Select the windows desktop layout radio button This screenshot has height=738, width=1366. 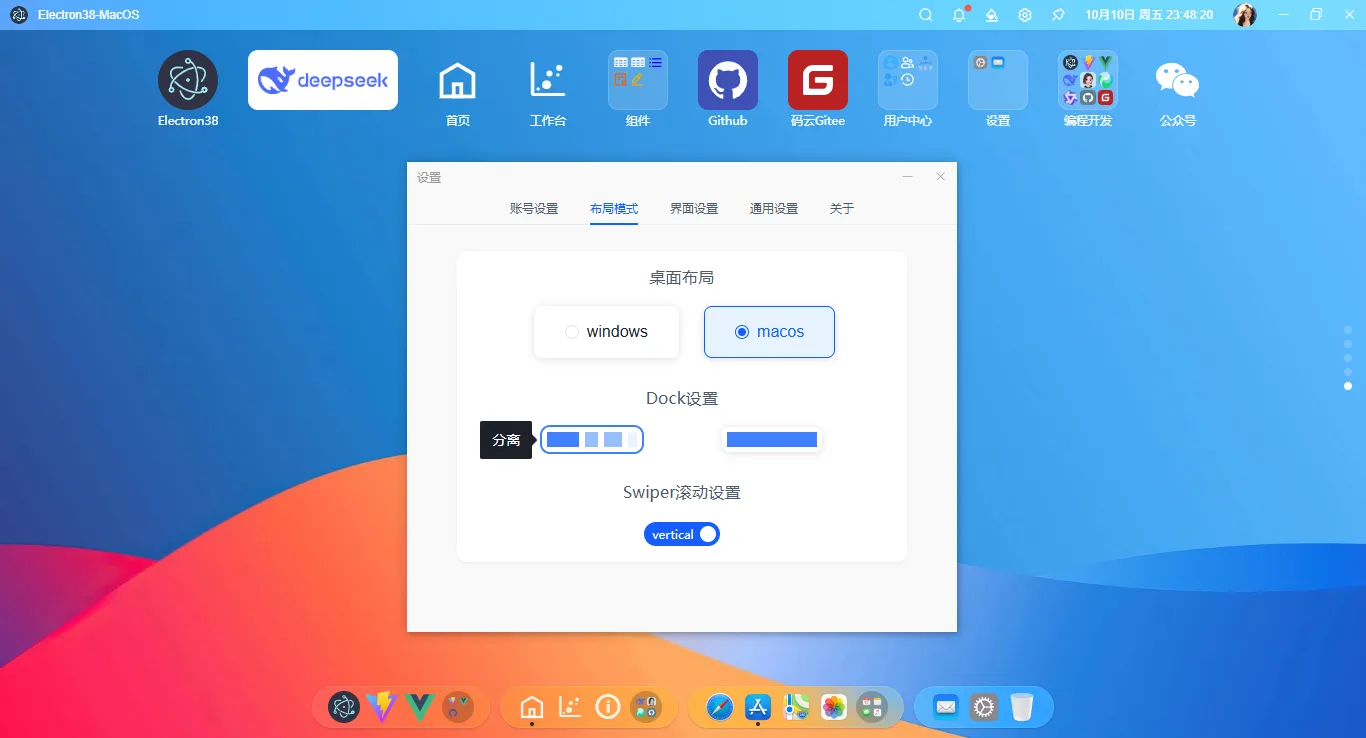pos(571,331)
